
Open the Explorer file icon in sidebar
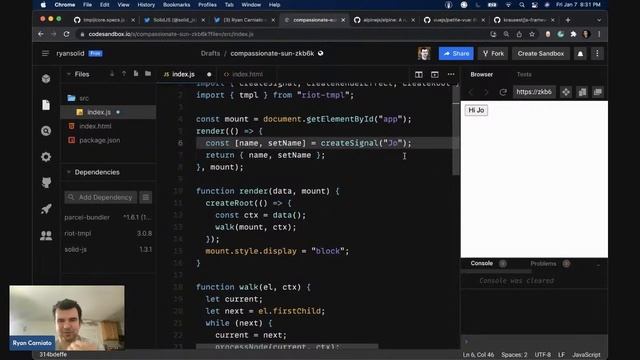46,105
